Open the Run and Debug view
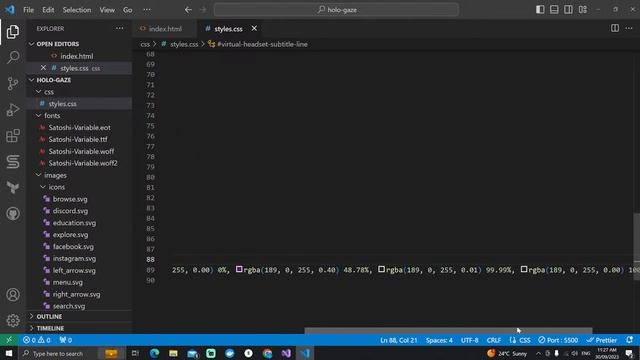 click(x=13, y=109)
